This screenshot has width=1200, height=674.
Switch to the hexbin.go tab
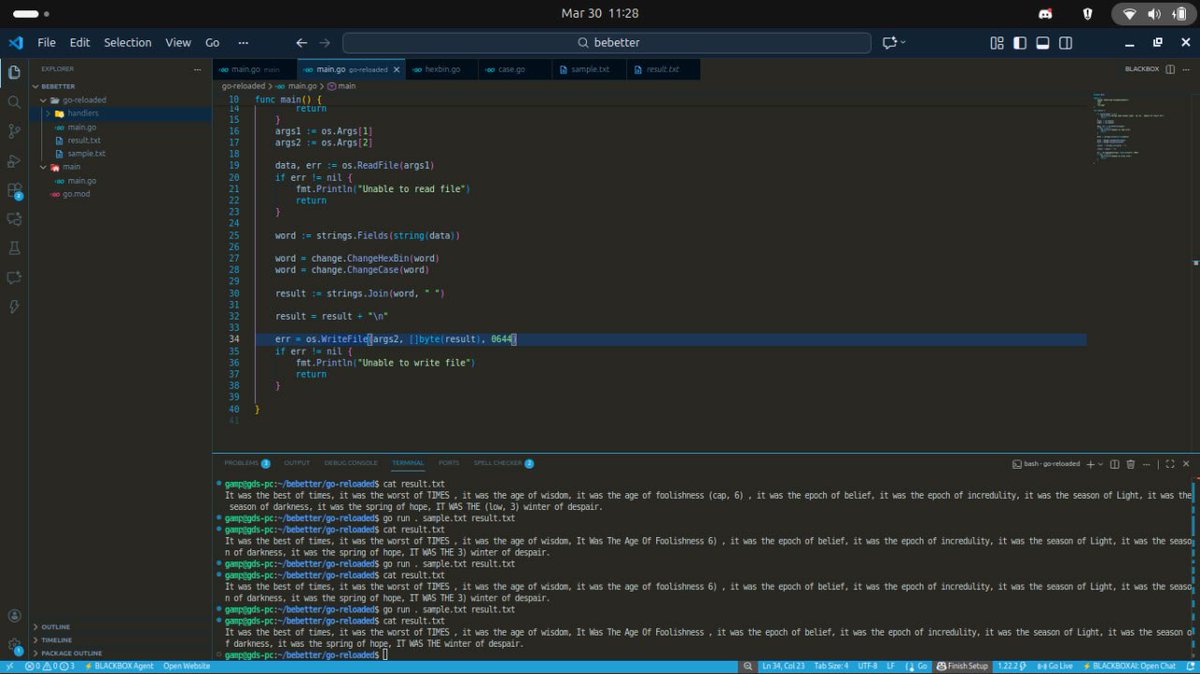(443, 69)
